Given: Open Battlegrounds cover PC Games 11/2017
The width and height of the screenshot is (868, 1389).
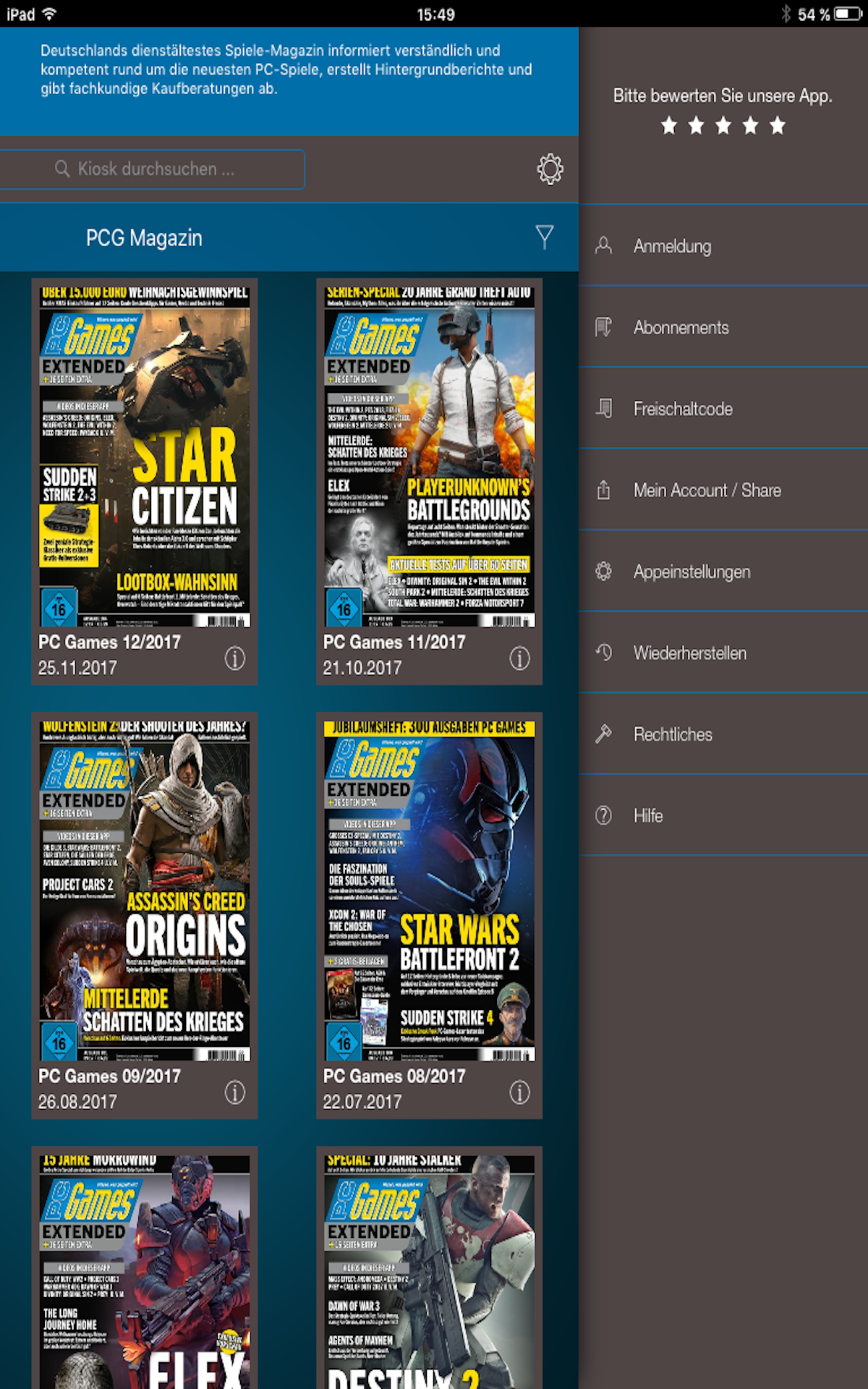Looking at the screenshot, I should 430,456.
